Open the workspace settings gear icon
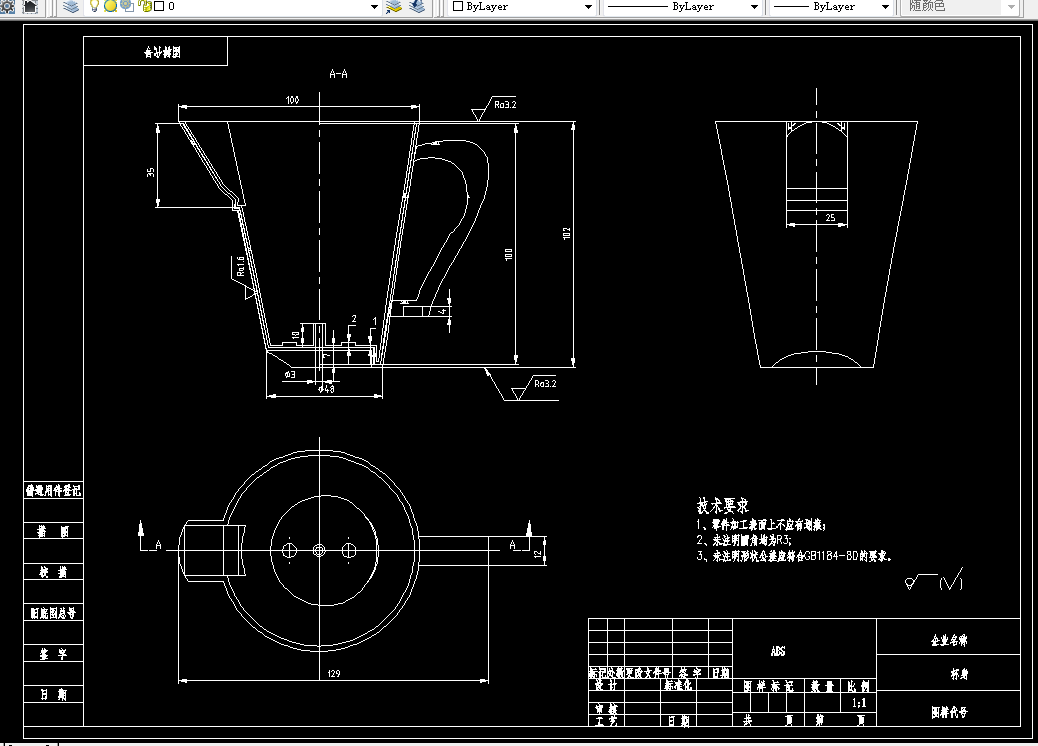The image size is (1038, 746). [x=7, y=6]
